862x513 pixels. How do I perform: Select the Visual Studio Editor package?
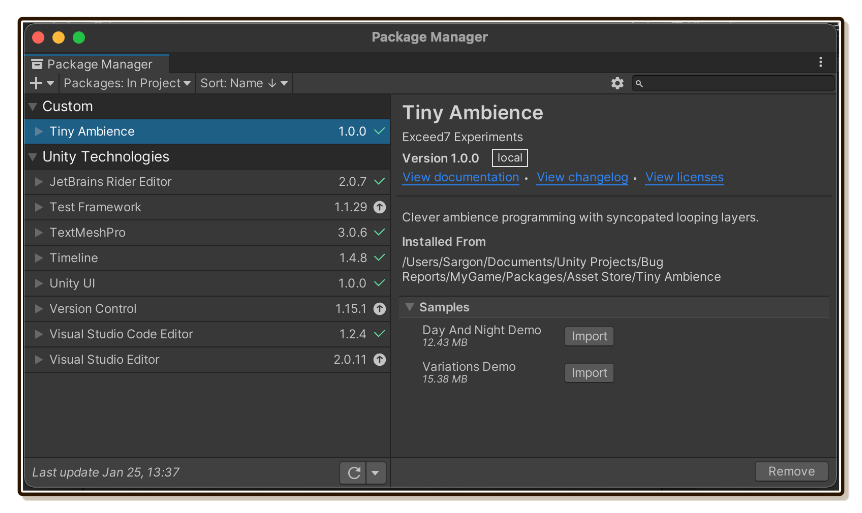pyautogui.click(x=207, y=360)
